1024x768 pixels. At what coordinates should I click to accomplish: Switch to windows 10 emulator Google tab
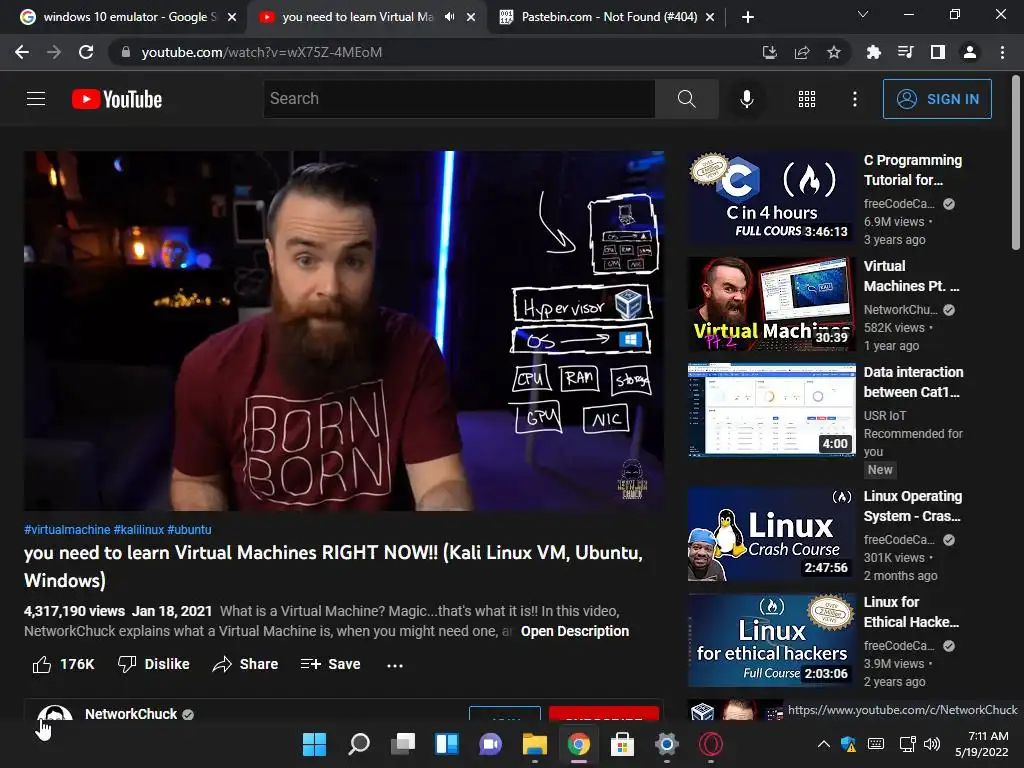(x=129, y=17)
